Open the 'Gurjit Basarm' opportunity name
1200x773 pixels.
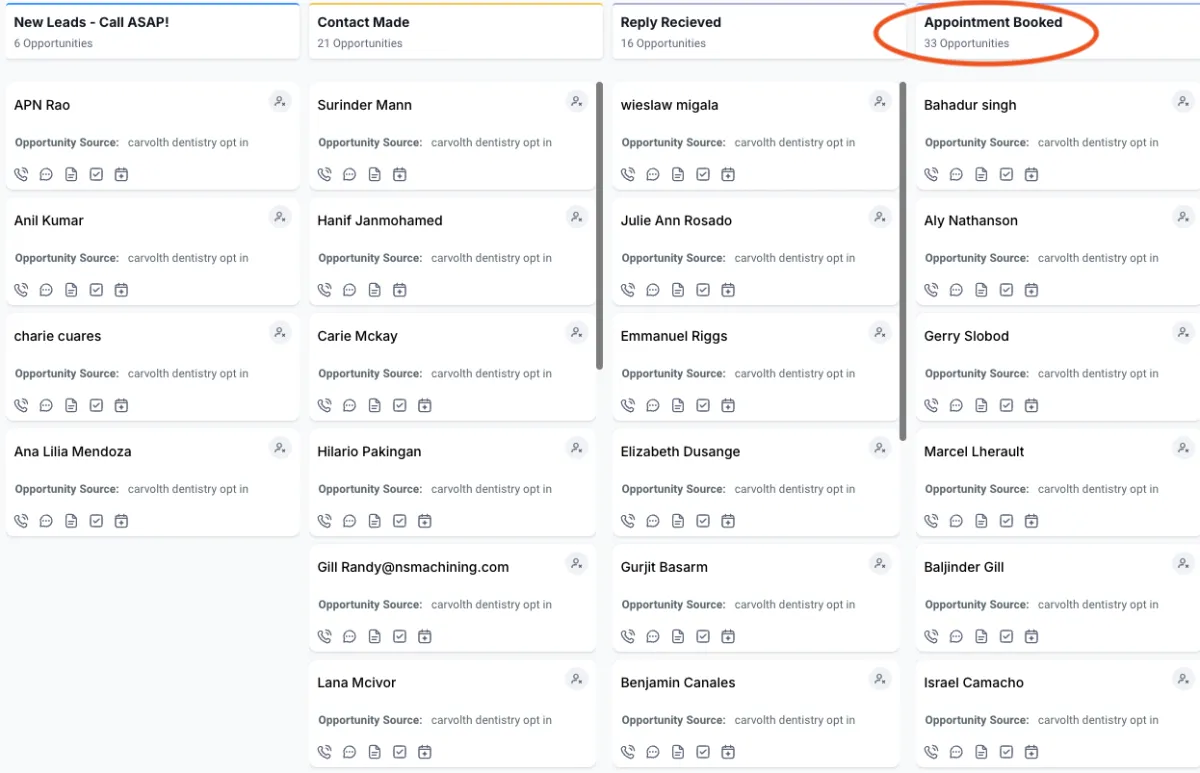pyautogui.click(x=664, y=567)
